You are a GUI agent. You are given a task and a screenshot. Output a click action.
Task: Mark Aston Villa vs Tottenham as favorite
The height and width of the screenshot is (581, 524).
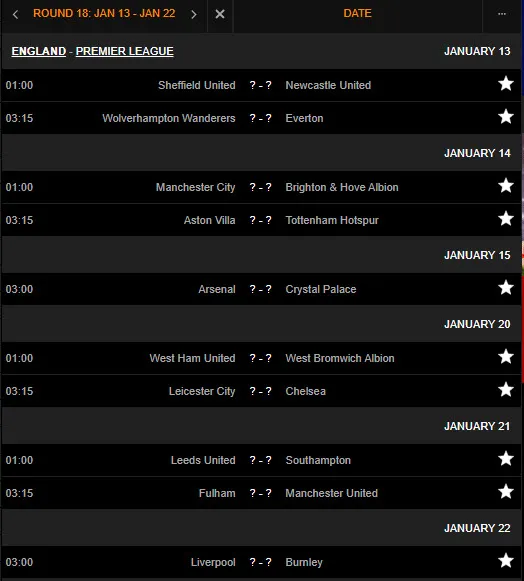click(506, 219)
